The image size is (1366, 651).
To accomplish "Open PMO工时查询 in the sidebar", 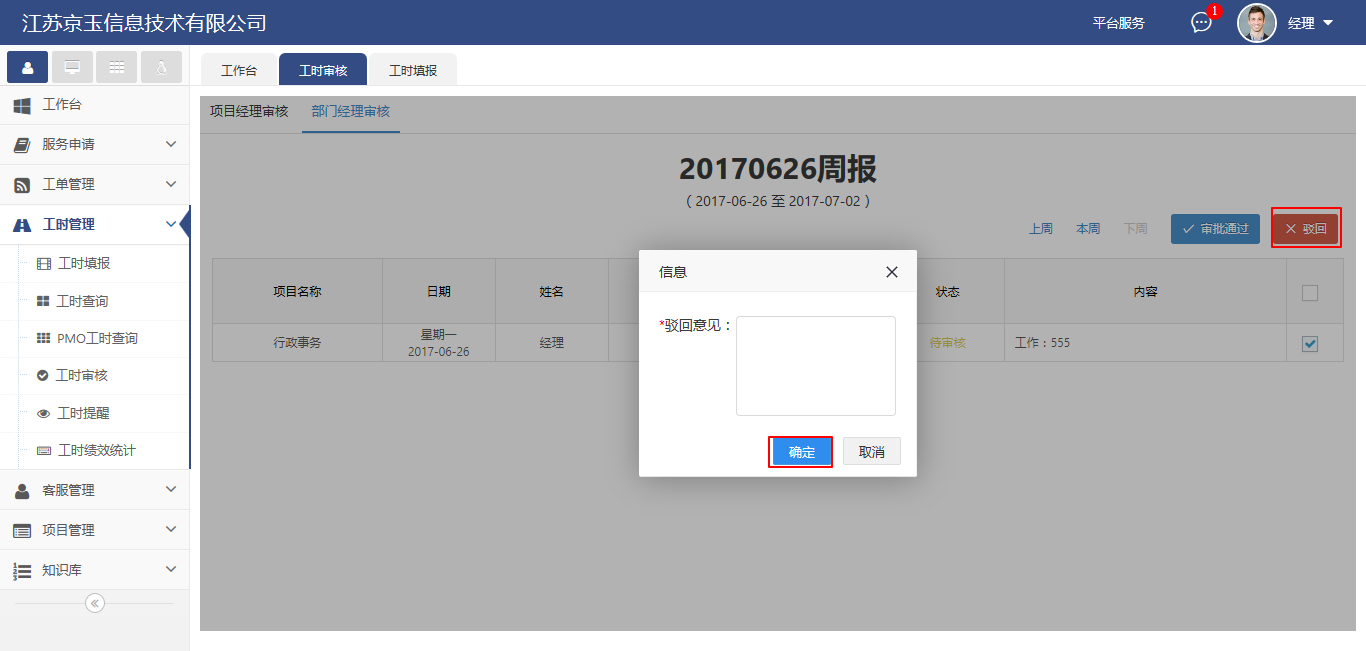I will pyautogui.click(x=97, y=338).
